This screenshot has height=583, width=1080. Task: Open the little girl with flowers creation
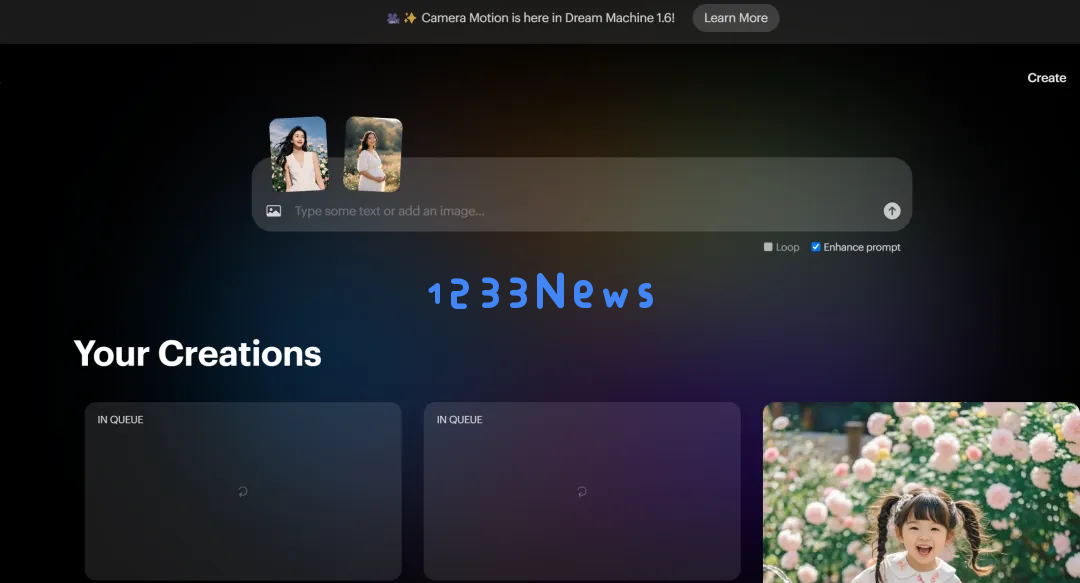coord(921,492)
